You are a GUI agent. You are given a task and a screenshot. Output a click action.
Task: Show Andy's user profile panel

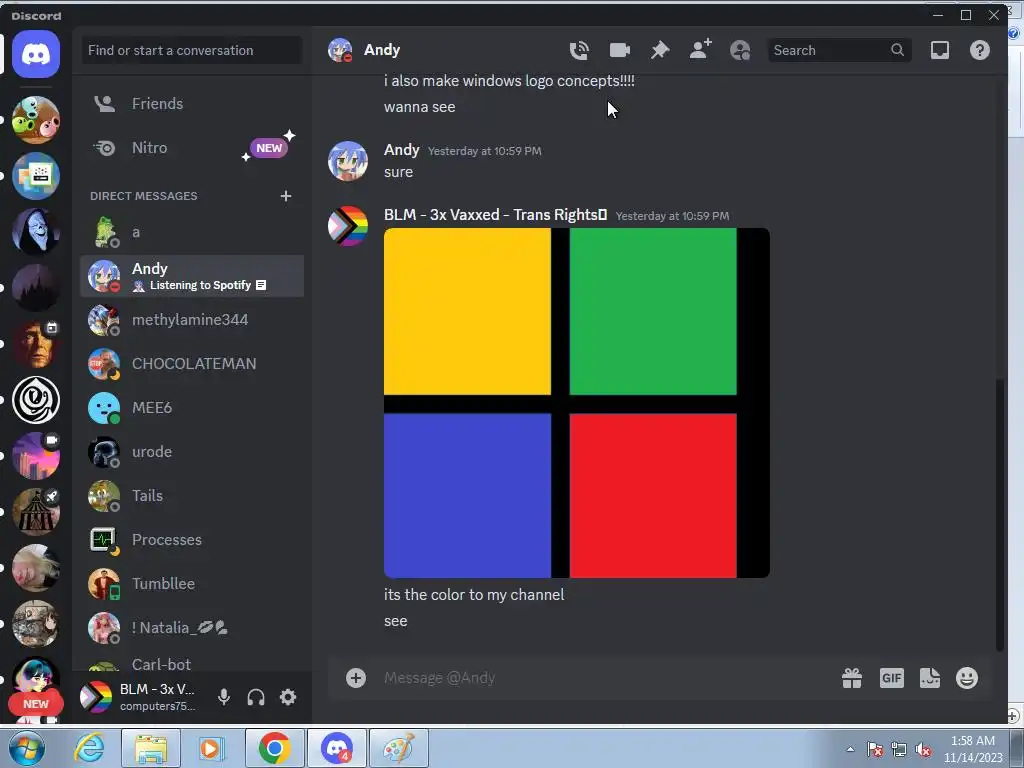coord(740,50)
